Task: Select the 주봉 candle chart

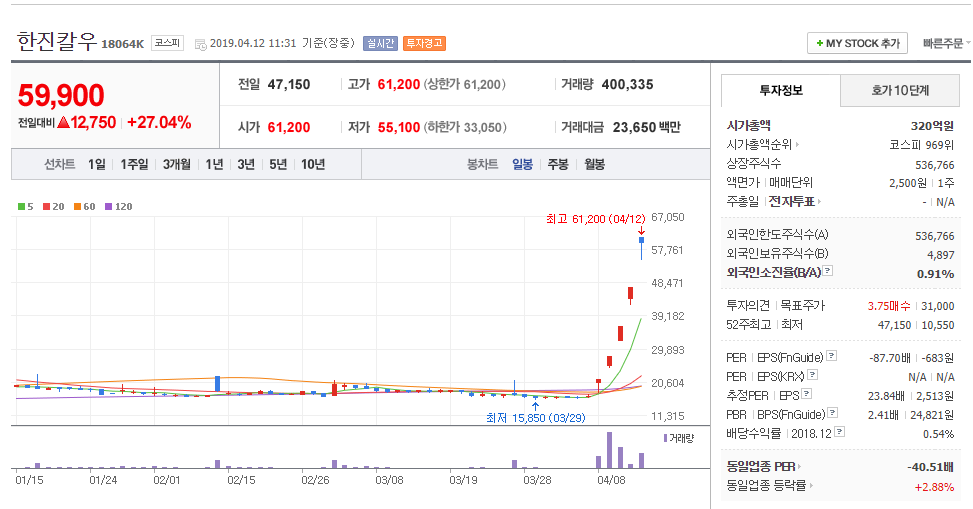Action: click(558, 164)
